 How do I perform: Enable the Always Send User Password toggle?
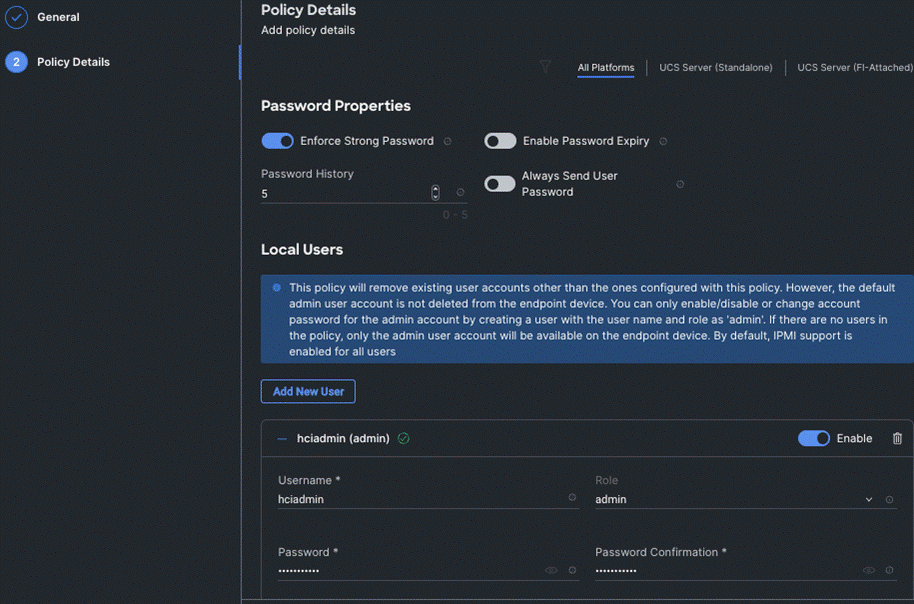click(500, 183)
